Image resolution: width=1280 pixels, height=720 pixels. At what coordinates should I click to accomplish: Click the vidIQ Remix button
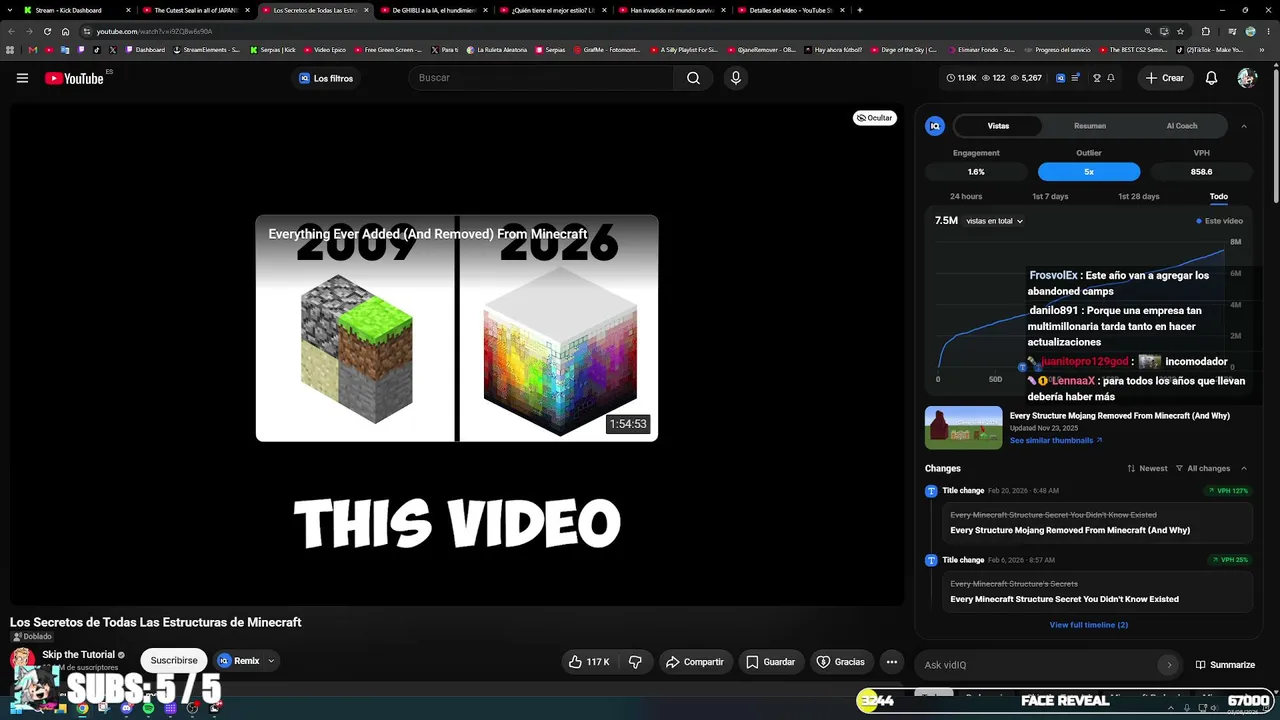coord(239,661)
